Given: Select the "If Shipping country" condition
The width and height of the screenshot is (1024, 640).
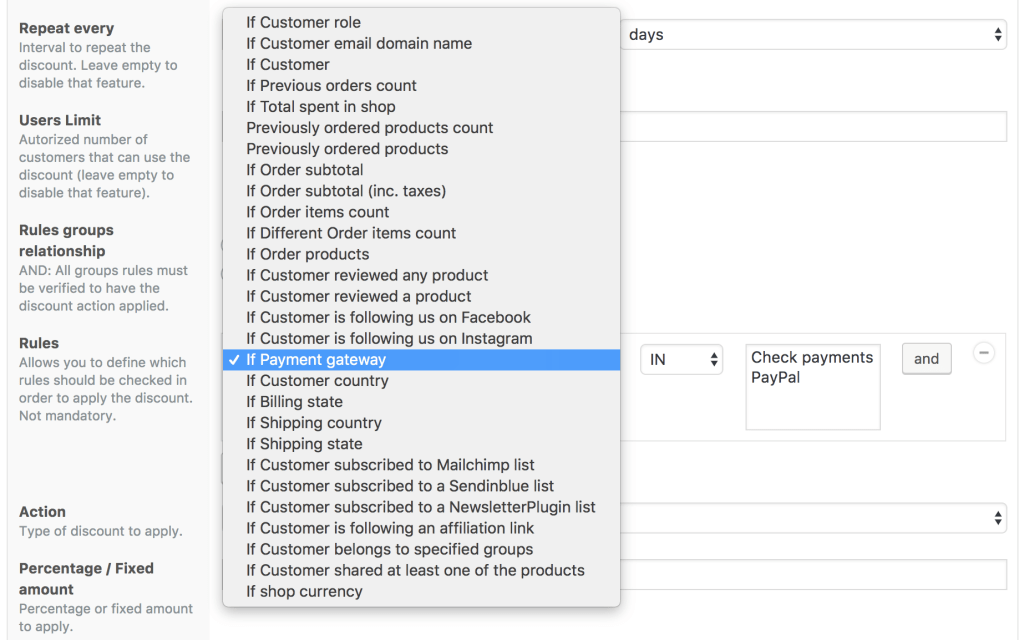Looking at the screenshot, I should pyautogui.click(x=314, y=422).
